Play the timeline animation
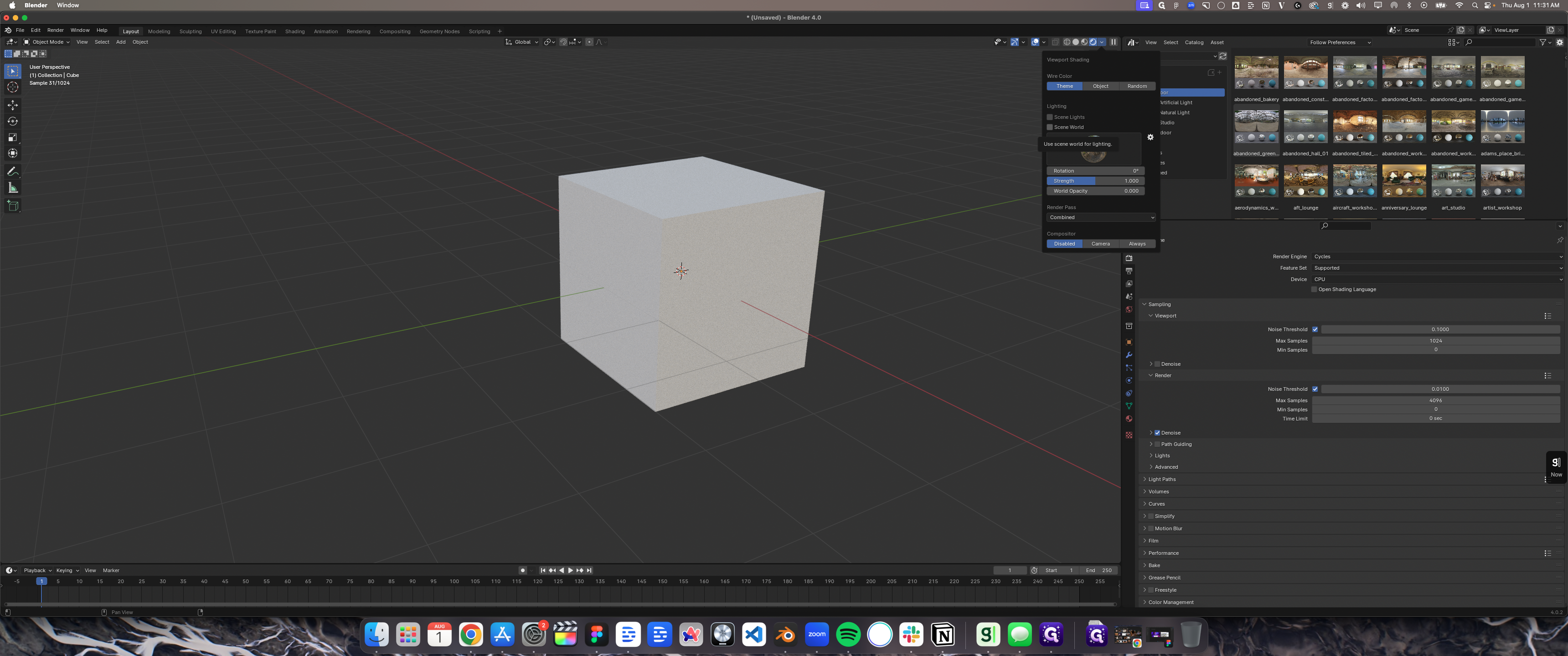Screen dimensions: 1568x656 point(570,570)
